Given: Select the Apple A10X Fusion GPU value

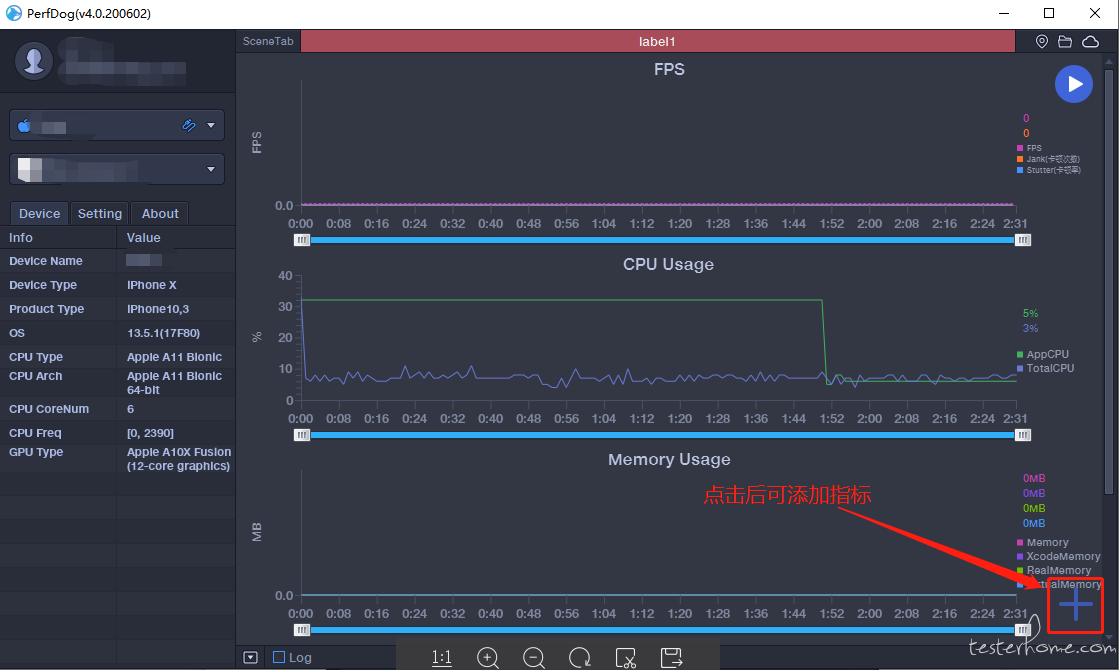Looking at the screenshot, I should click(178, 459).
